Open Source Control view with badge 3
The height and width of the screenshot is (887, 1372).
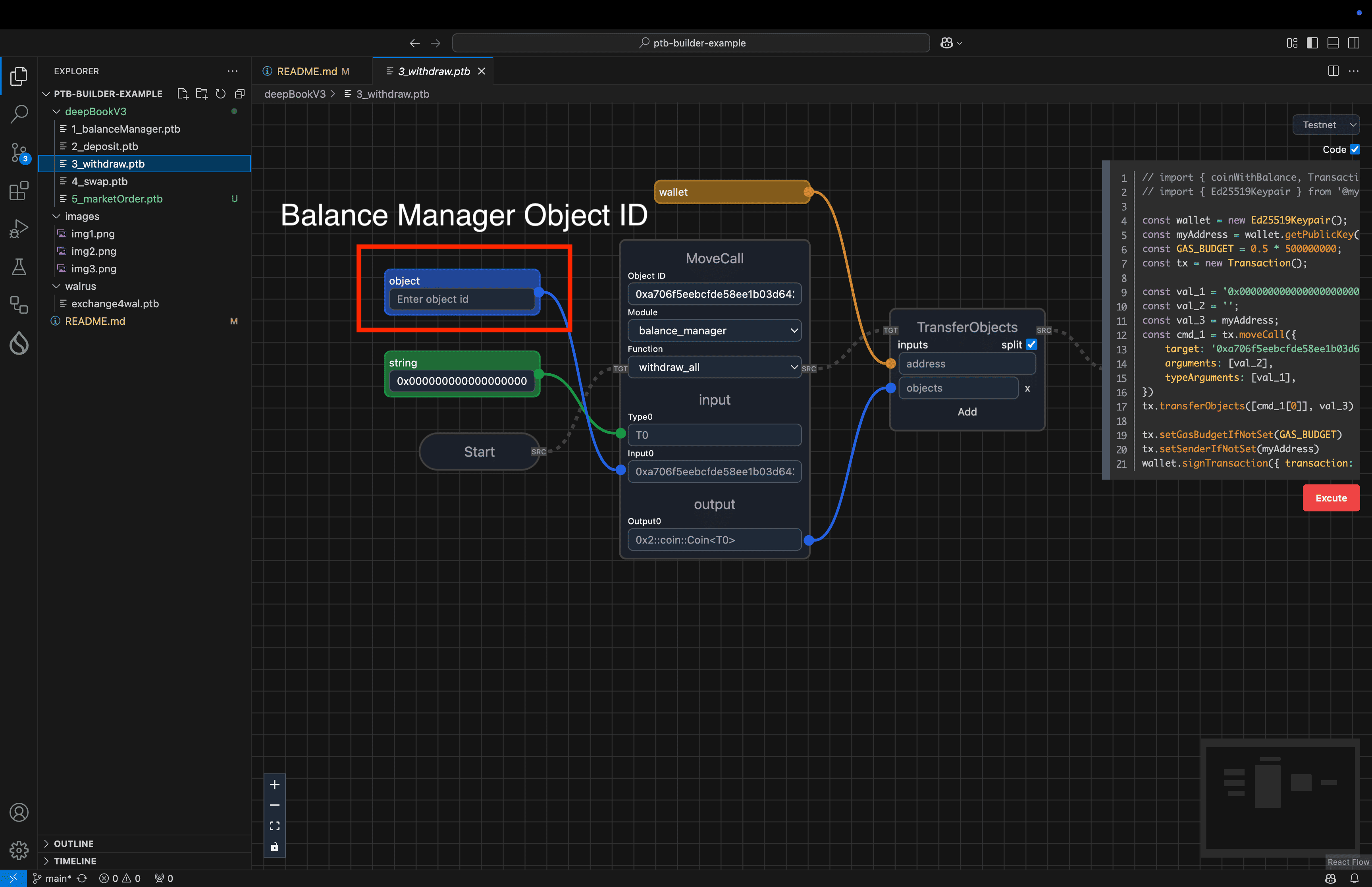(x=19, y=152)
